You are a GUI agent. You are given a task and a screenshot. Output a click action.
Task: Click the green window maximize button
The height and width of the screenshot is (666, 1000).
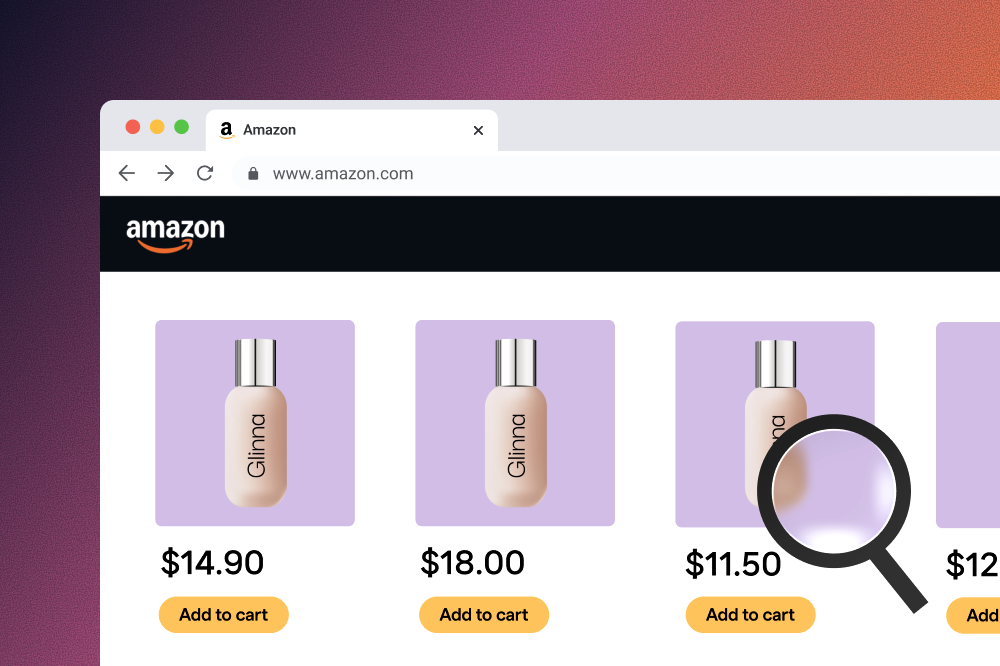coord(182,127)
